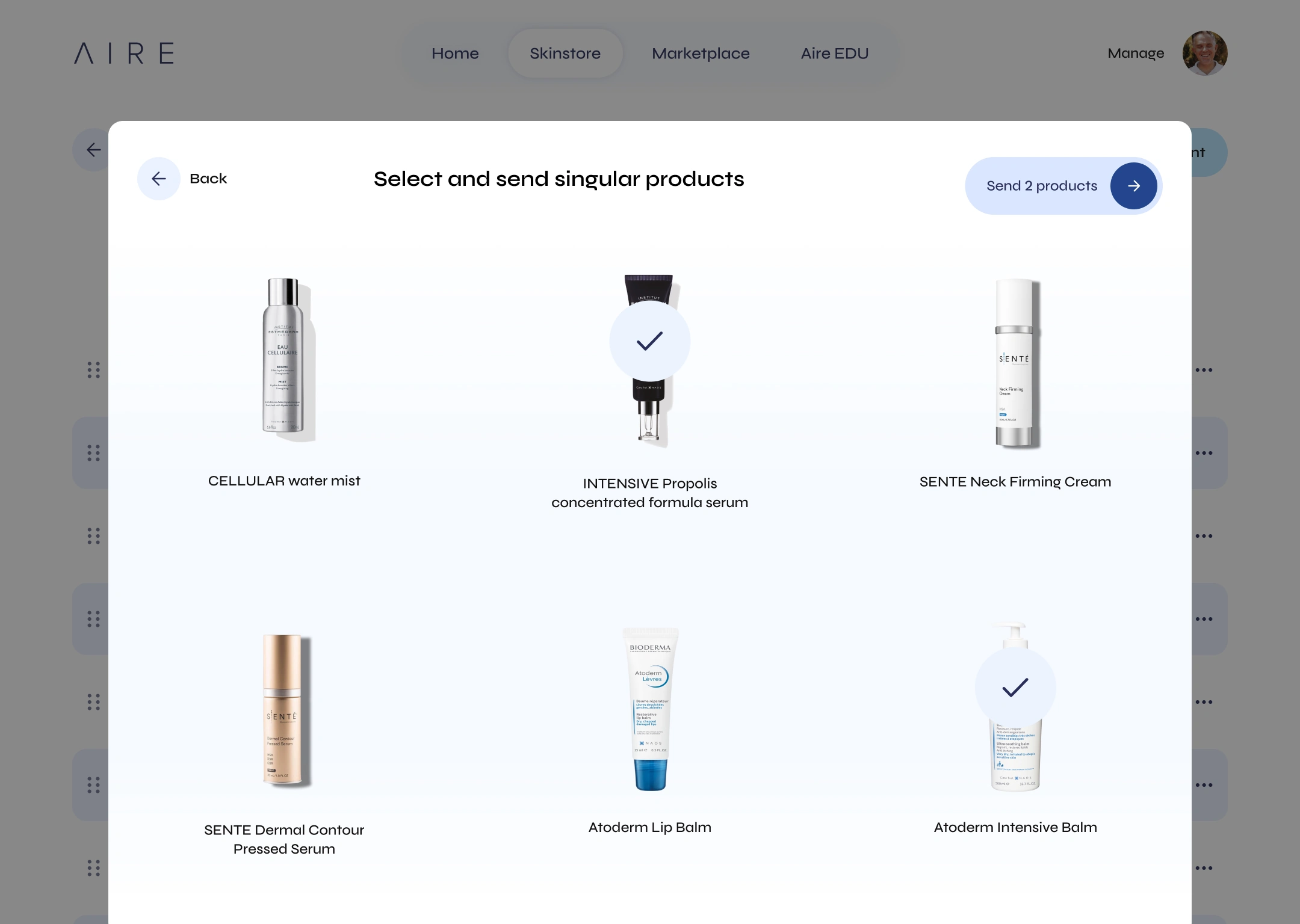Click the bottommost three-dot row menu

(1204, 868)
